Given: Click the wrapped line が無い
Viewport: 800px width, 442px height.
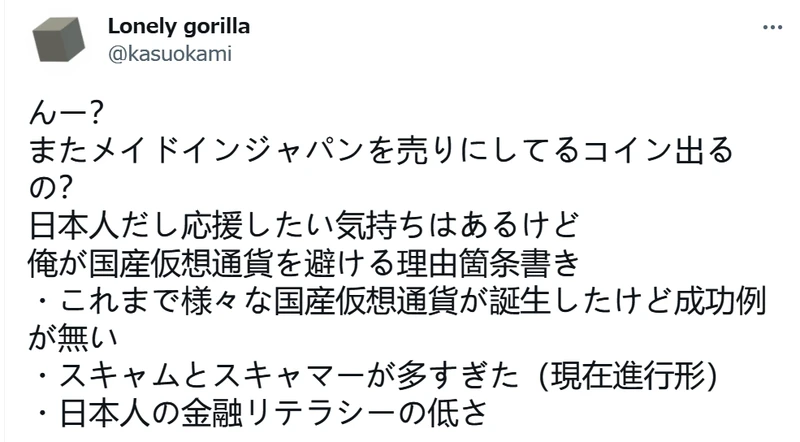Looking at the screenshot, I should tap(73, 339).
